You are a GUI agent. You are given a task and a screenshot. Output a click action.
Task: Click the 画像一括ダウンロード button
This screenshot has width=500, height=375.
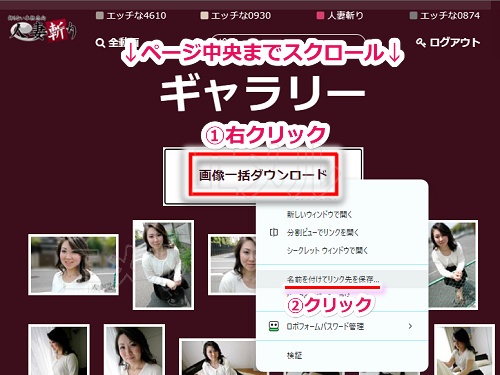[263, 175]
